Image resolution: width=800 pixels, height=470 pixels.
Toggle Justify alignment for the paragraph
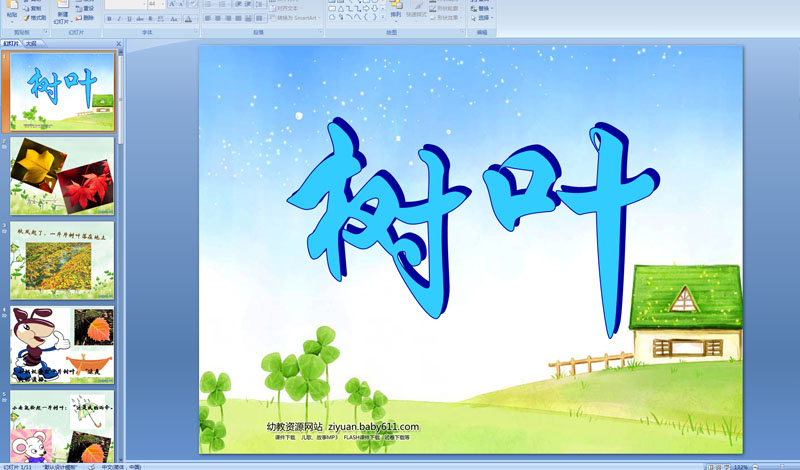[x=238, y=18]
